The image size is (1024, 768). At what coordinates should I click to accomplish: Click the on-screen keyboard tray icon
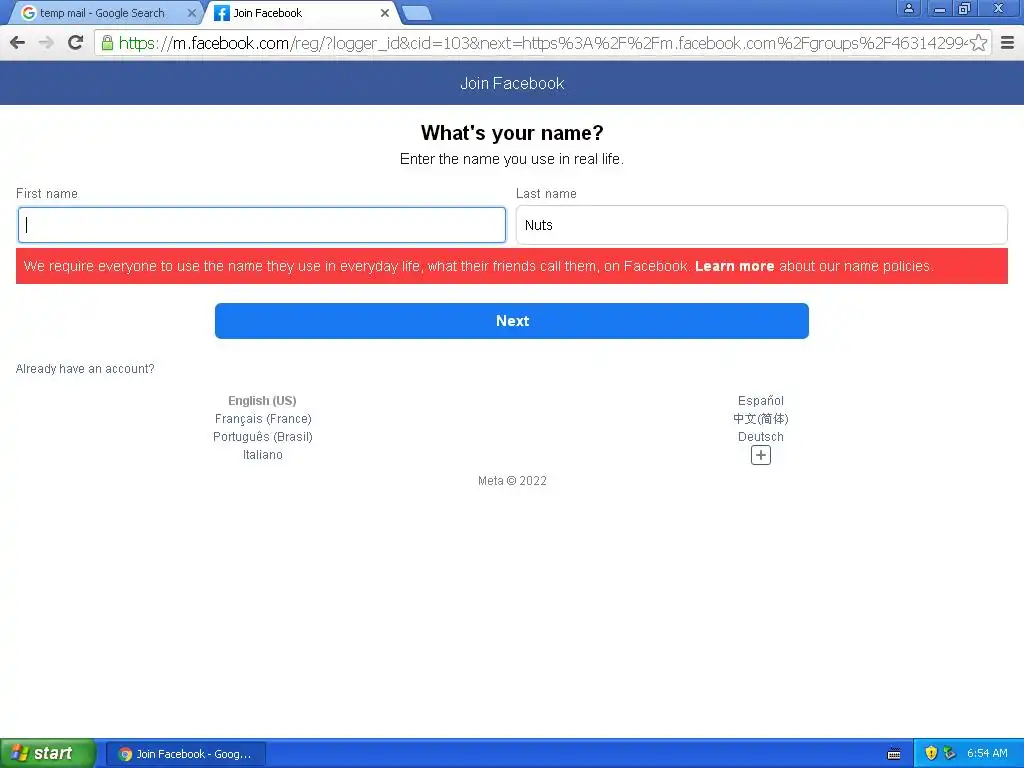coord(894,754)
